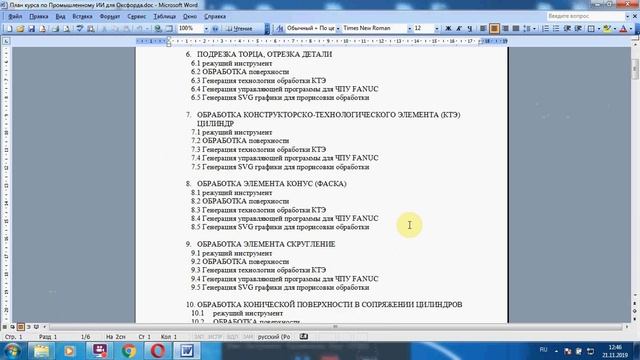Open the Вид menu
This screenshot has height=360, width=640.
(x=60, y=17)
